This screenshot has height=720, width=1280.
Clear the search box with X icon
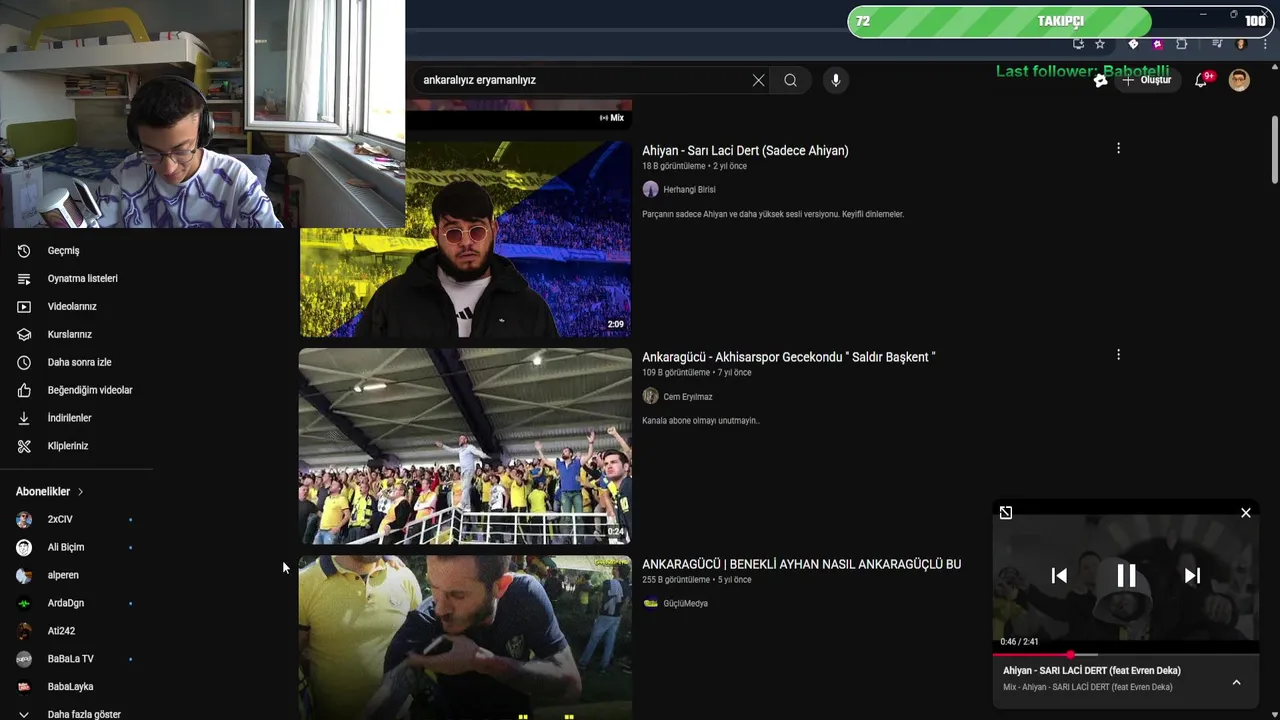[x=758, y=80]
